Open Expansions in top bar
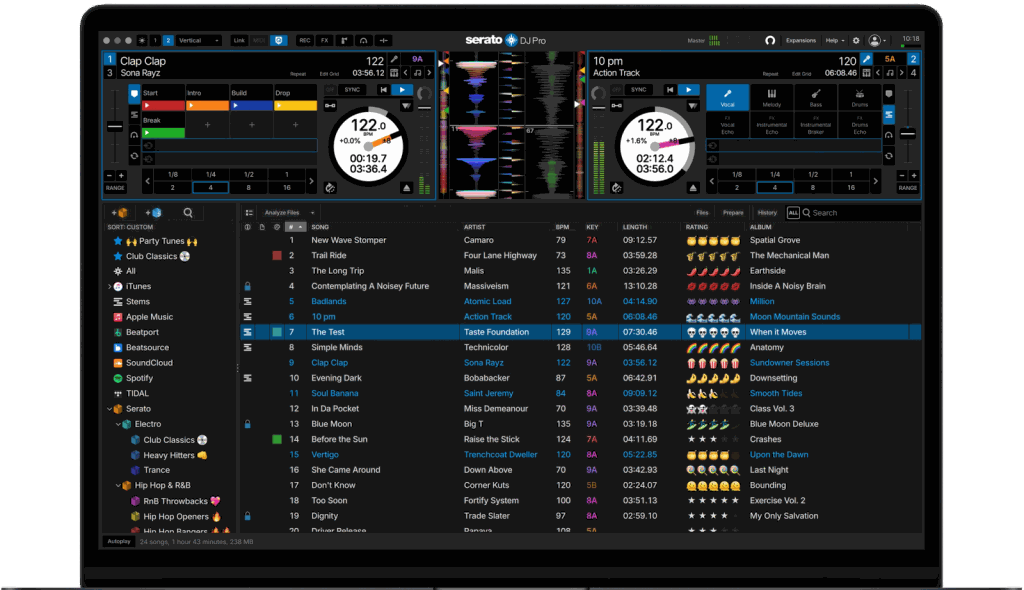Screen dimensions: 1024x590 801,41
